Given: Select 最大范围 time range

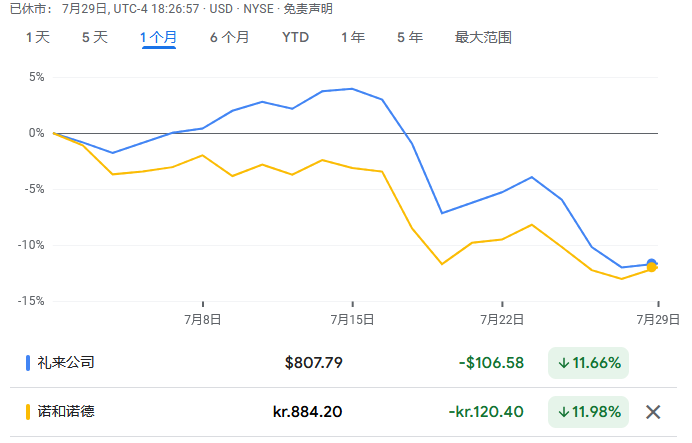Looking at the screenshot, I should (x=483, y=38).
